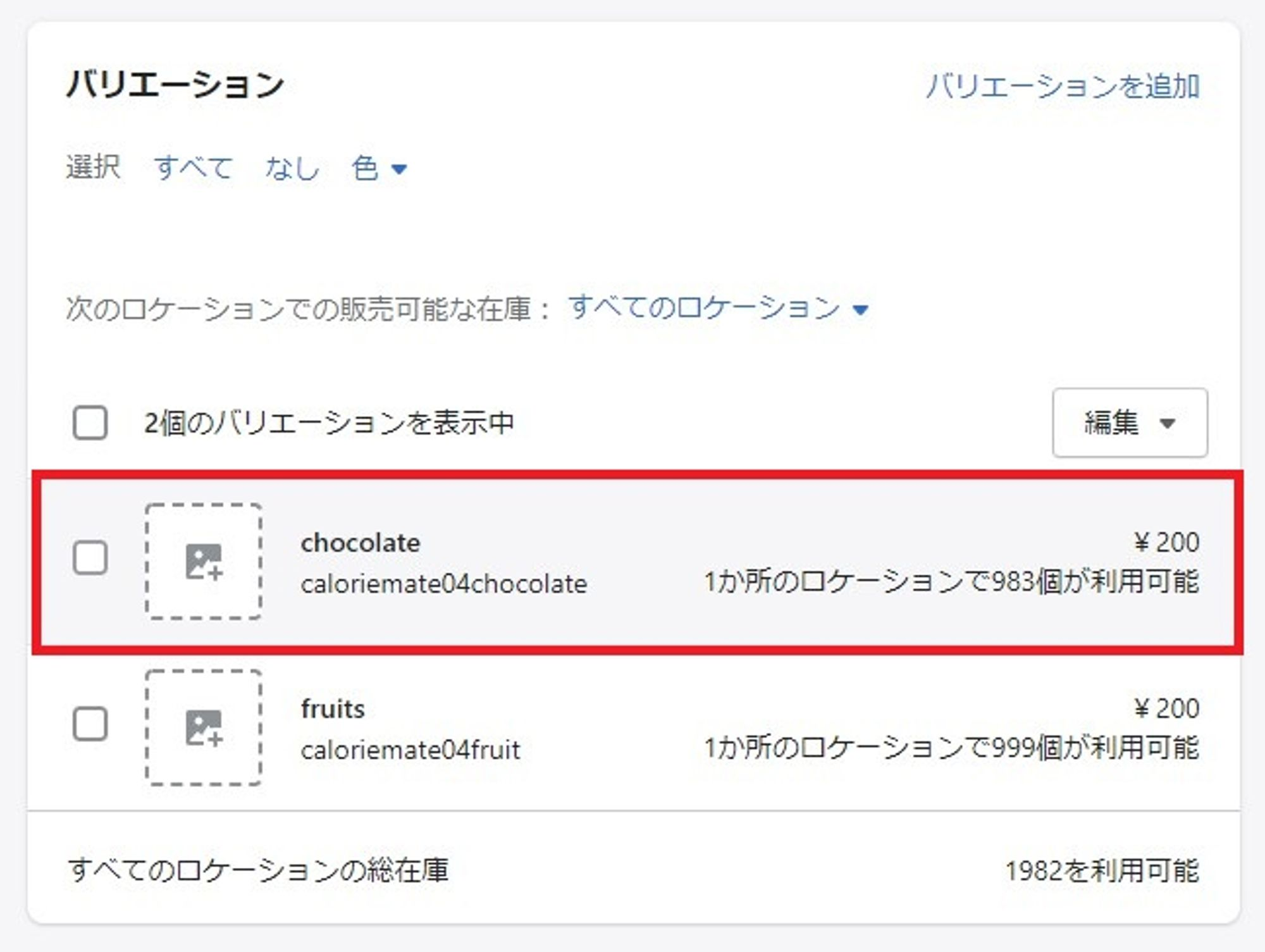This screenshot has height=952, width=1265.
Task: Open the 編集 dropdown button
Action: tap(1130, 423)
